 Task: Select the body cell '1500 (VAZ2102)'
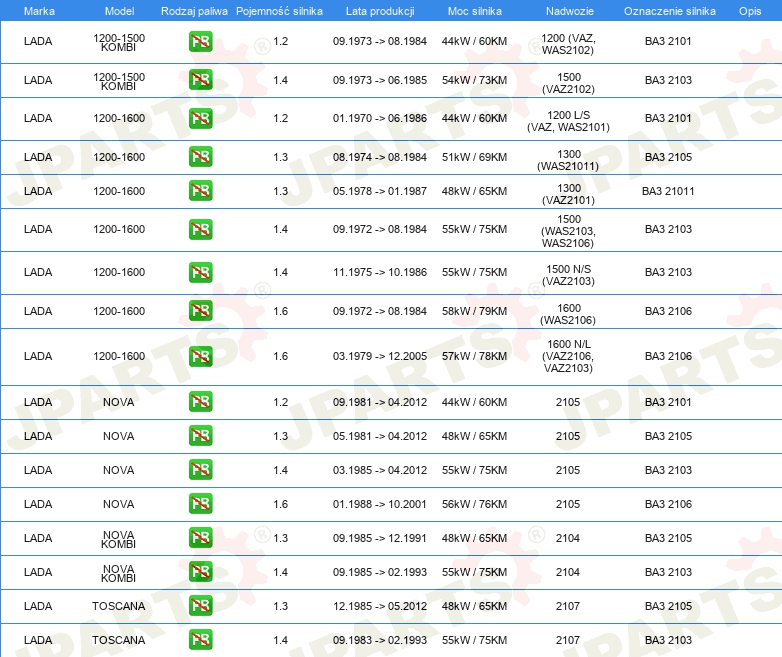coord(569,83)
